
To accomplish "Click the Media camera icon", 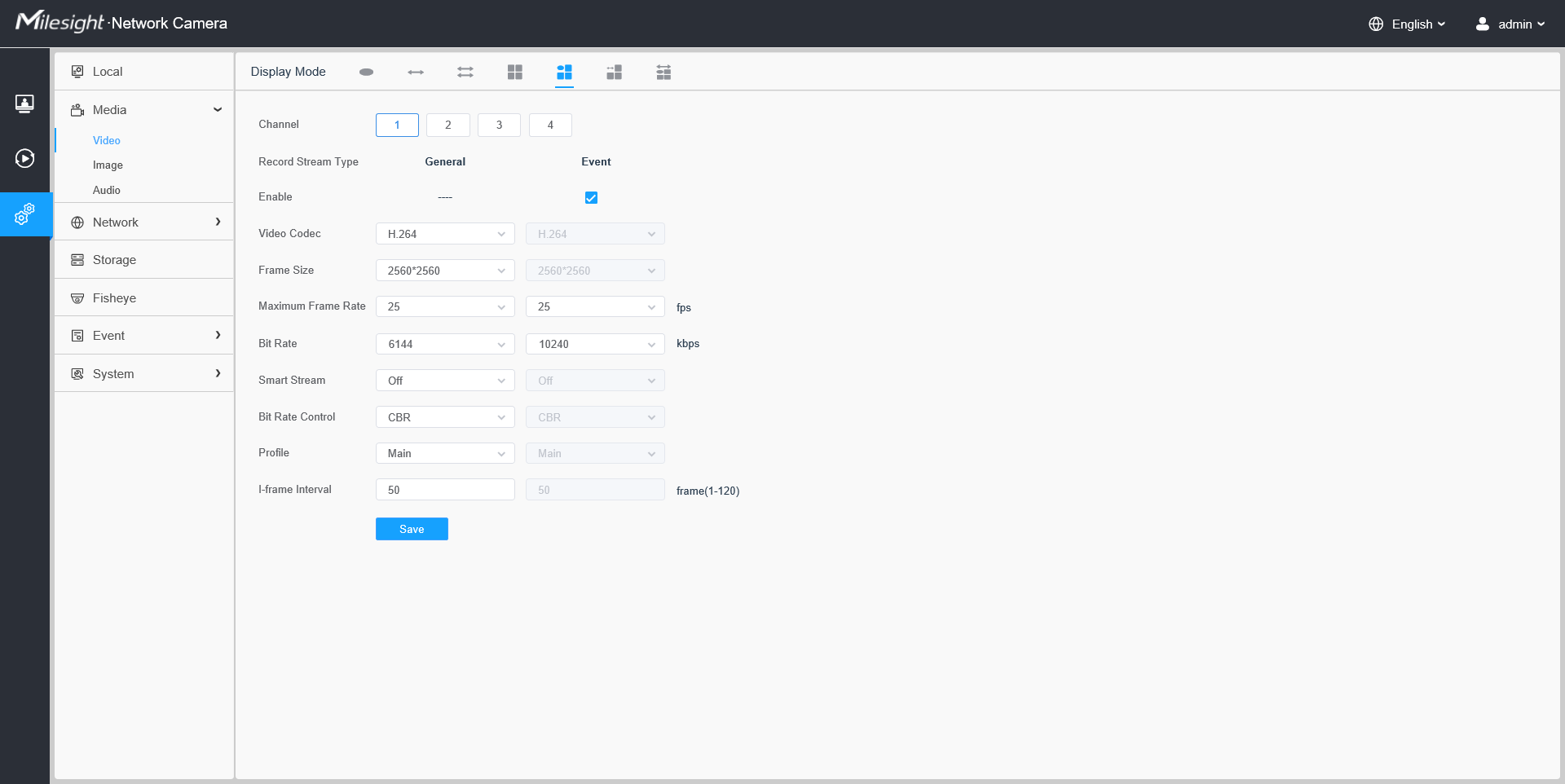I will pyautogui.click(x=77, y=110).
